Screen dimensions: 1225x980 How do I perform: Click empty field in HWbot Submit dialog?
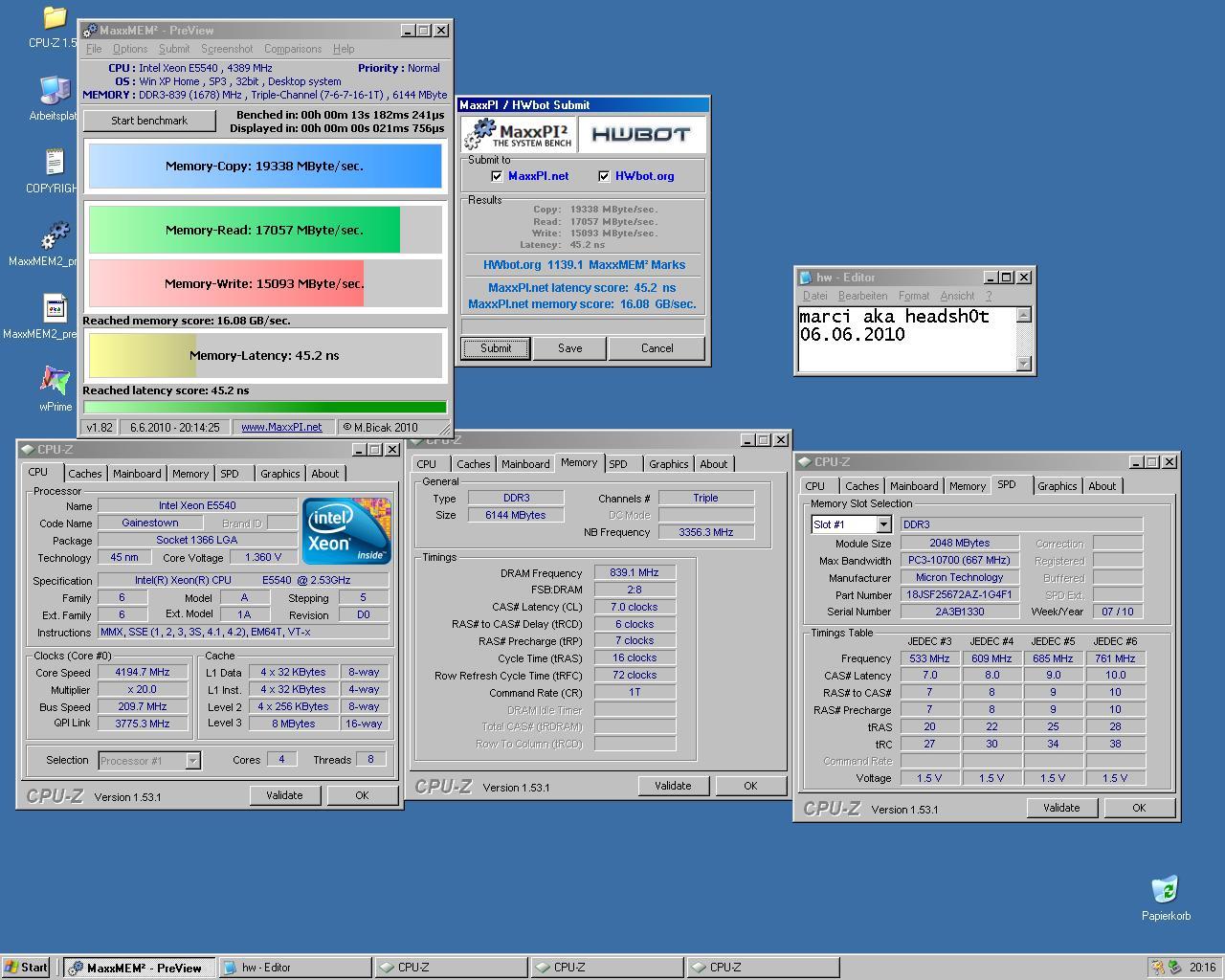[x=583, y=326]
